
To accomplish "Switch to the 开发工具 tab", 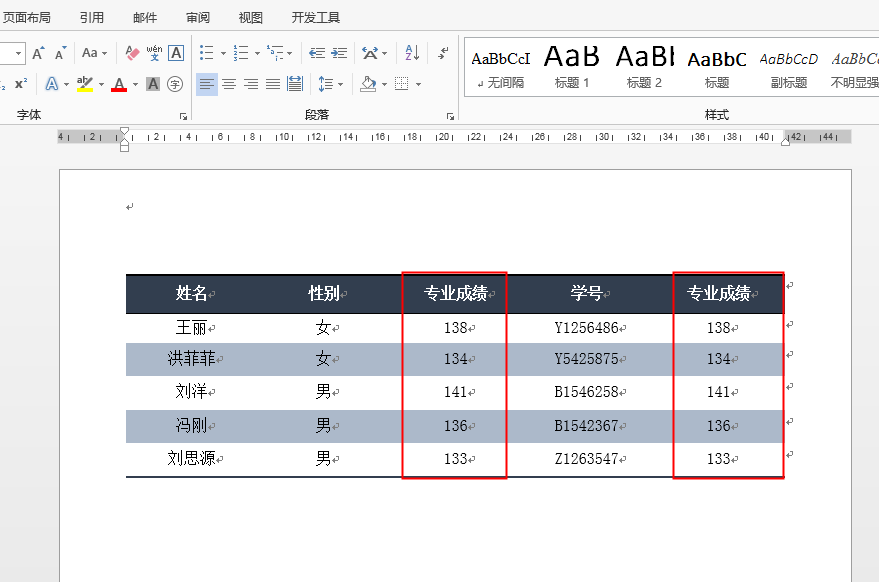I will click(316, 18).
